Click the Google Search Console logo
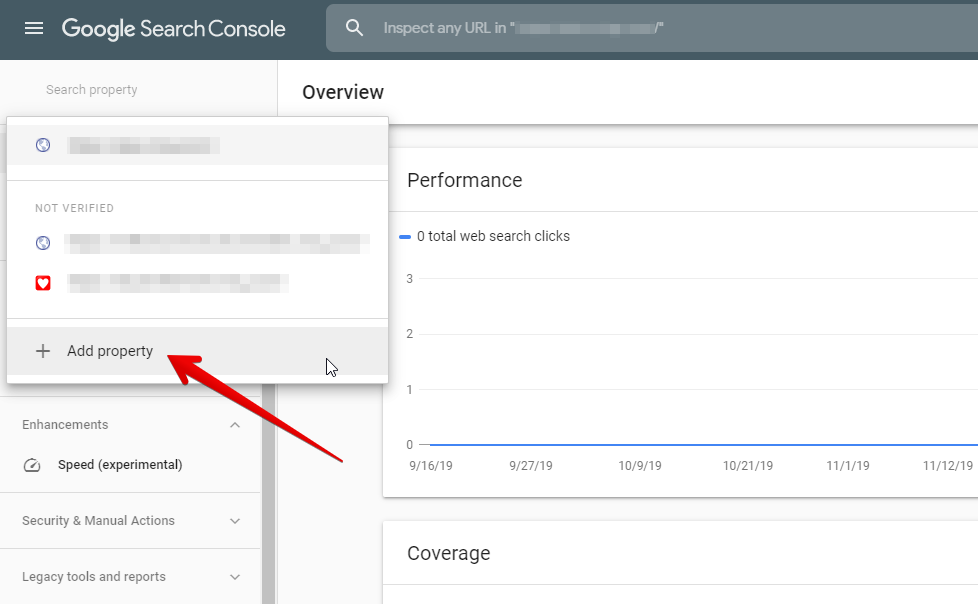 point(173,29)
